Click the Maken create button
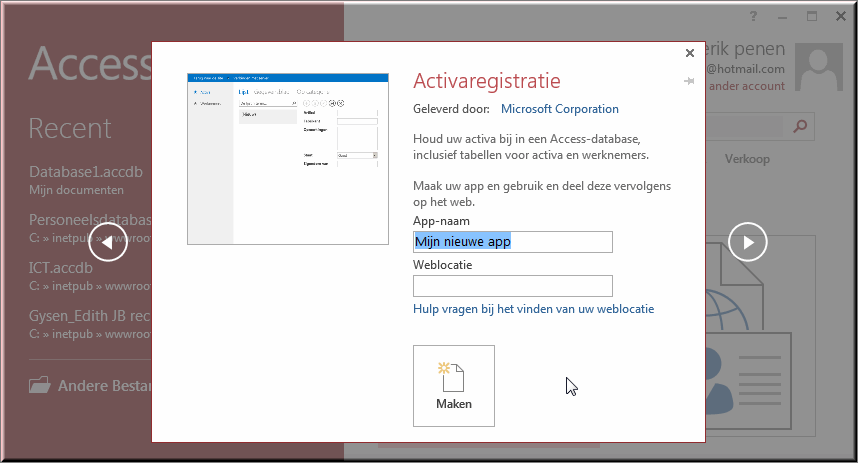 pyautogui.click(x=454, y=386)
